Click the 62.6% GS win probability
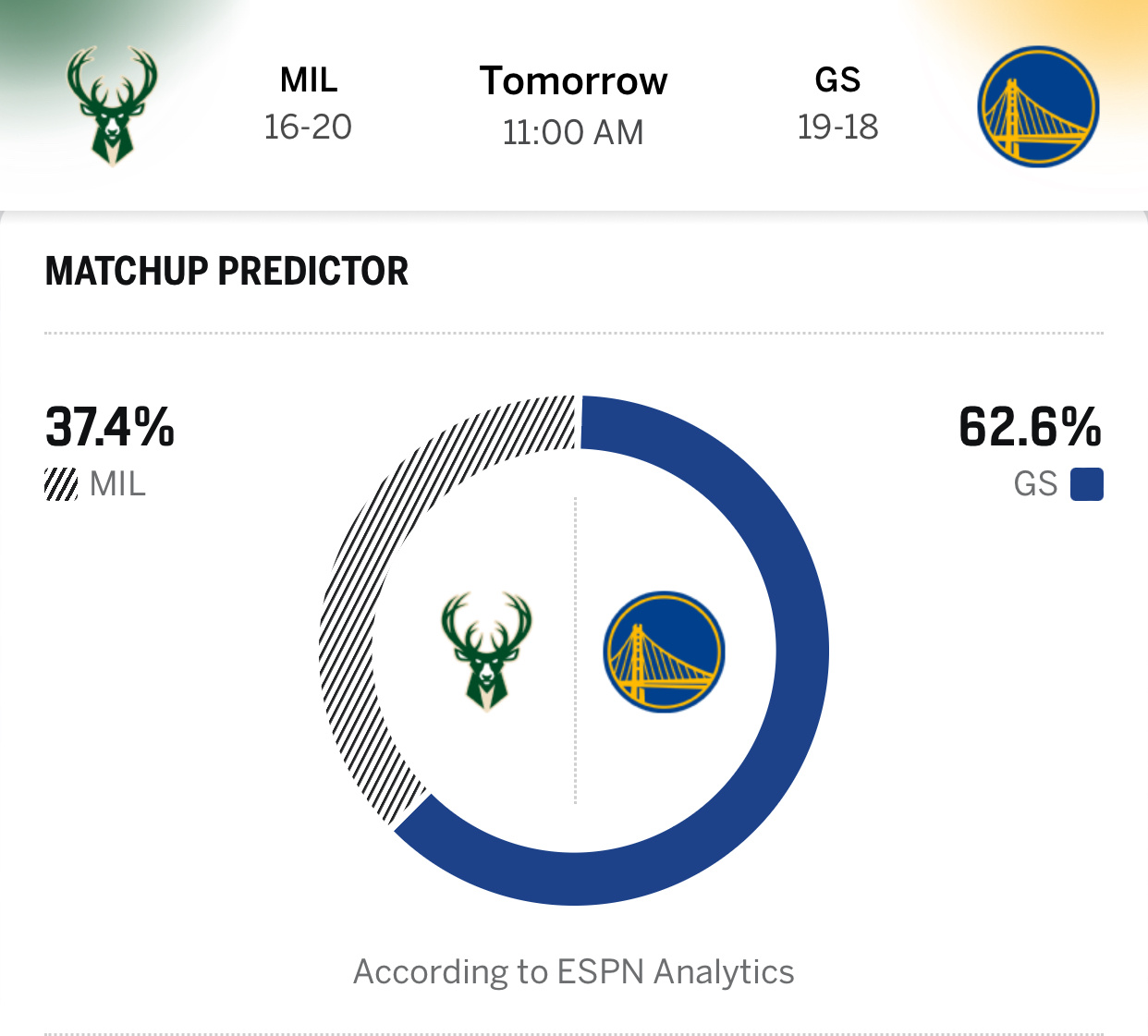Screen dimensions: 1148x1036 click(1031, 427)
